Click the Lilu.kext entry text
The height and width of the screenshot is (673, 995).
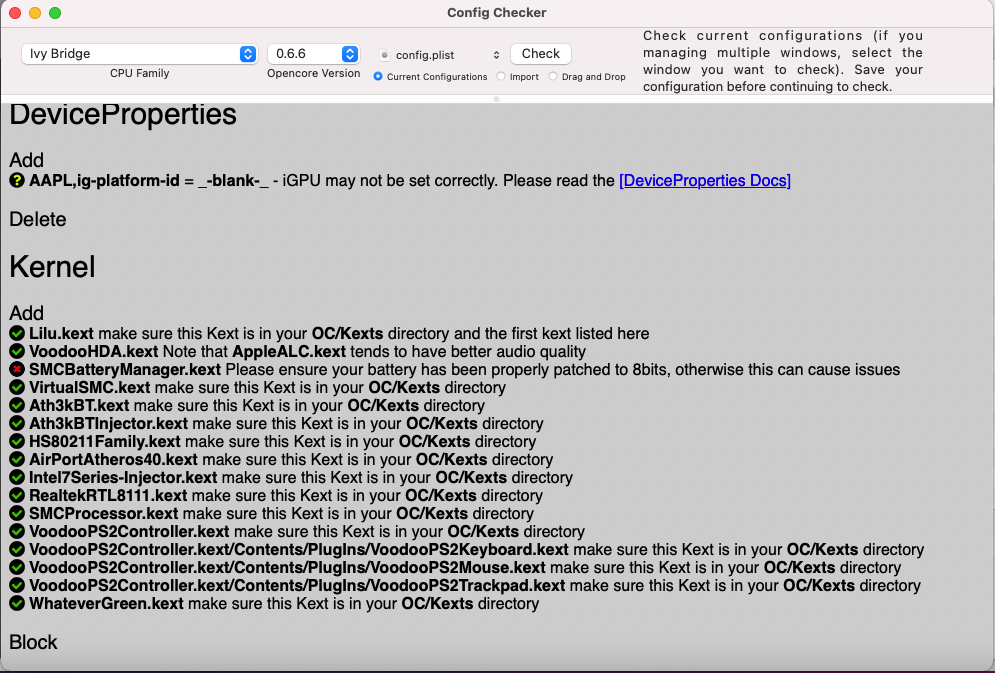(339, 333)
